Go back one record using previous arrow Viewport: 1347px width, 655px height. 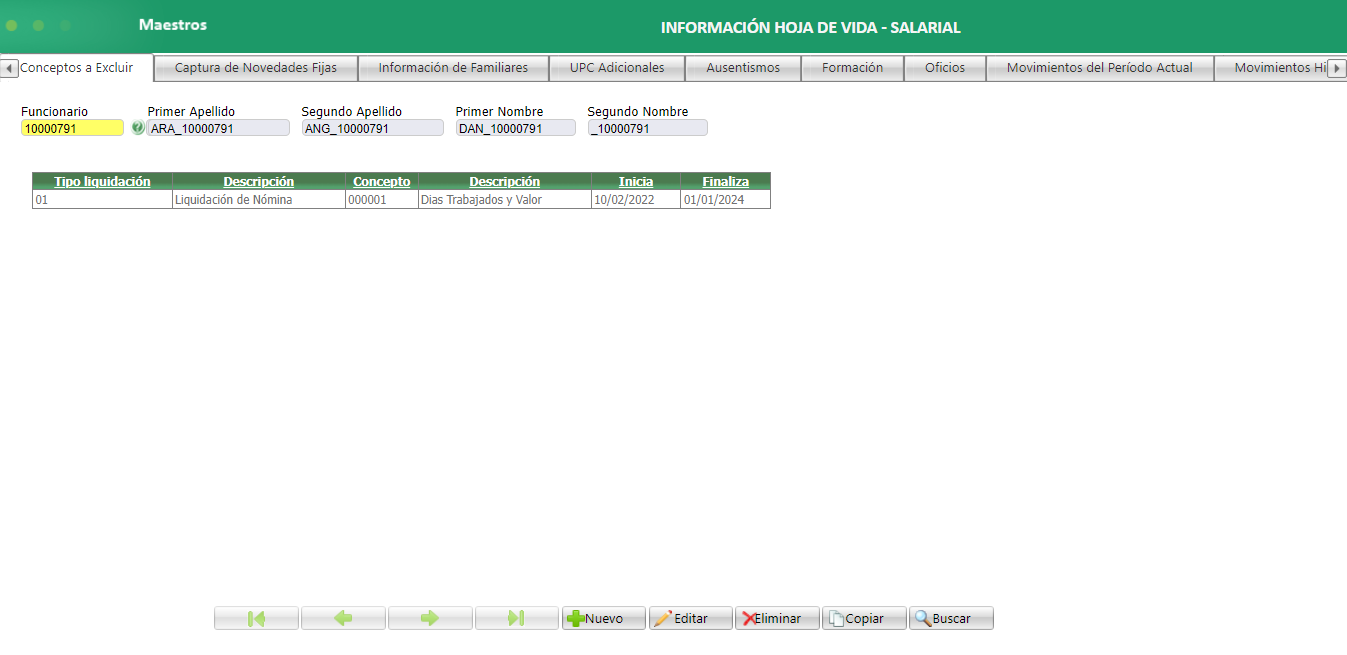pyautogui.click(x=343, y=617)
